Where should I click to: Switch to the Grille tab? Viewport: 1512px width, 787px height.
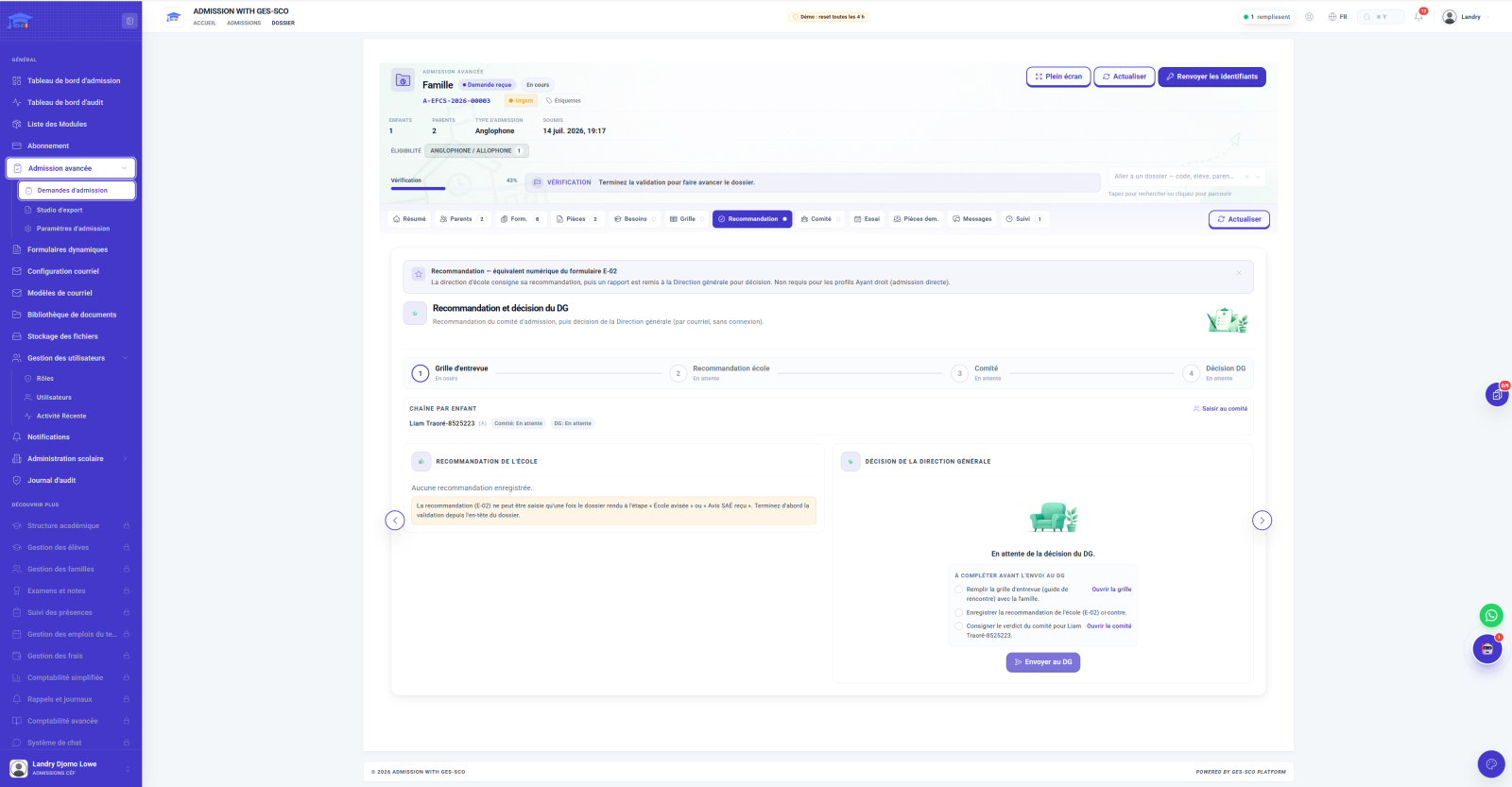[x=687, y=219]
